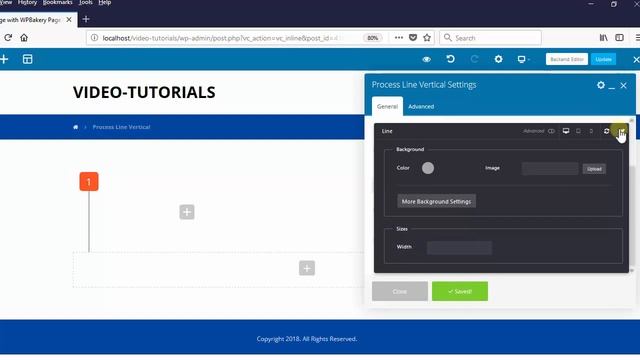Close the frontend editor with X icon
The image size is (640, 360).
tap(636, 60)
